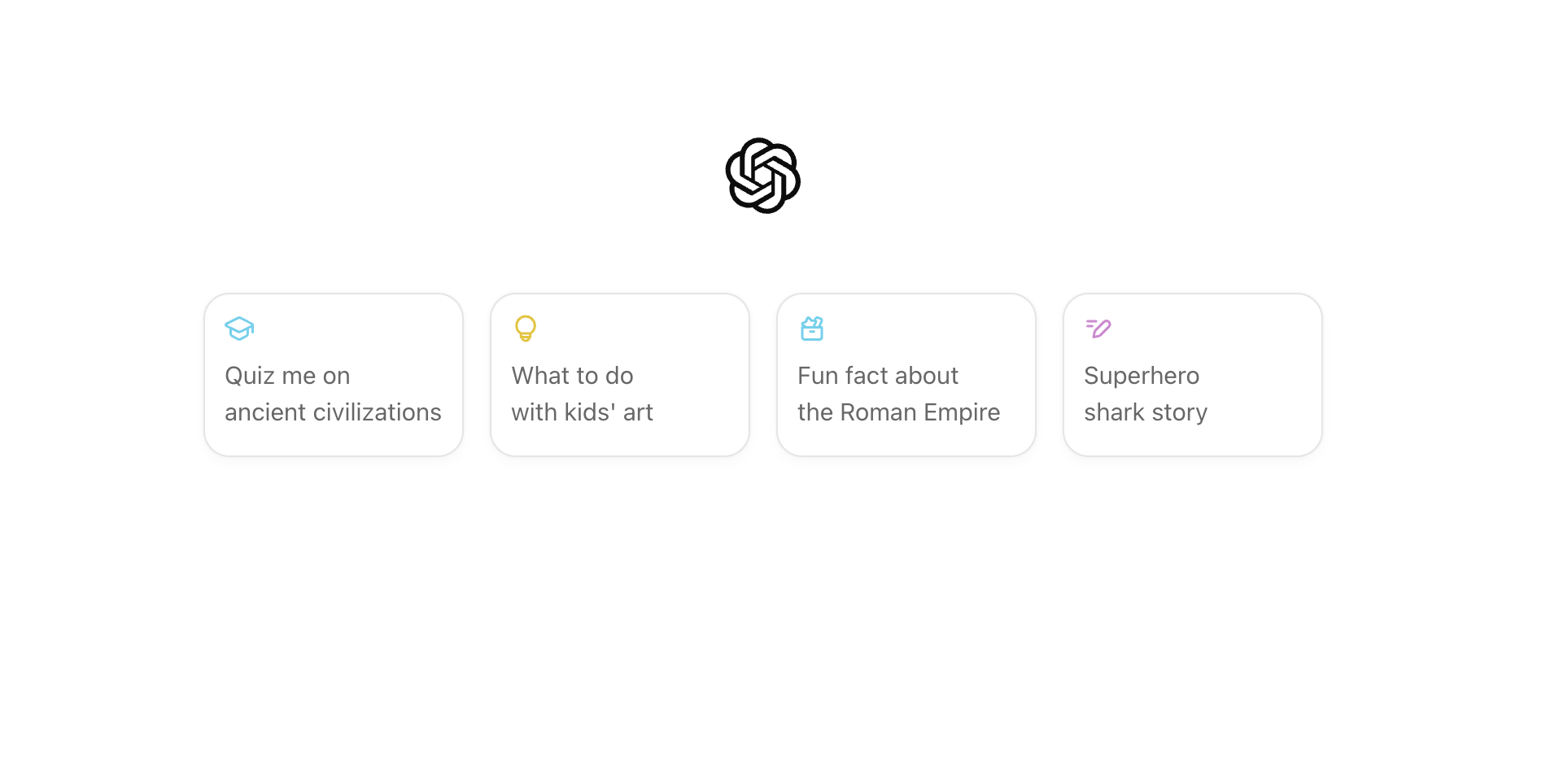This screenshot has width=1559, height=784.
Task: Click the text 'ancient civilizations'
Action: click(333, 412)
